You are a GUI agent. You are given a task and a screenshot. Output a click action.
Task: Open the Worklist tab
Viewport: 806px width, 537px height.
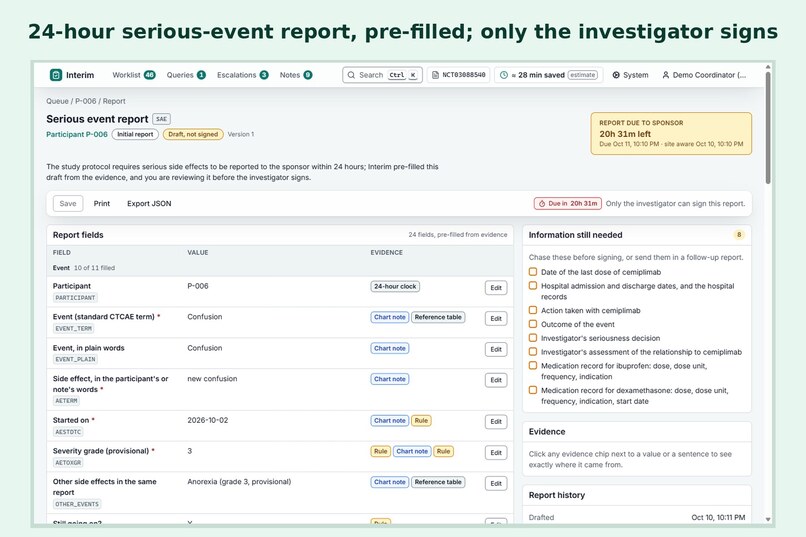click(x=134, y=75)
